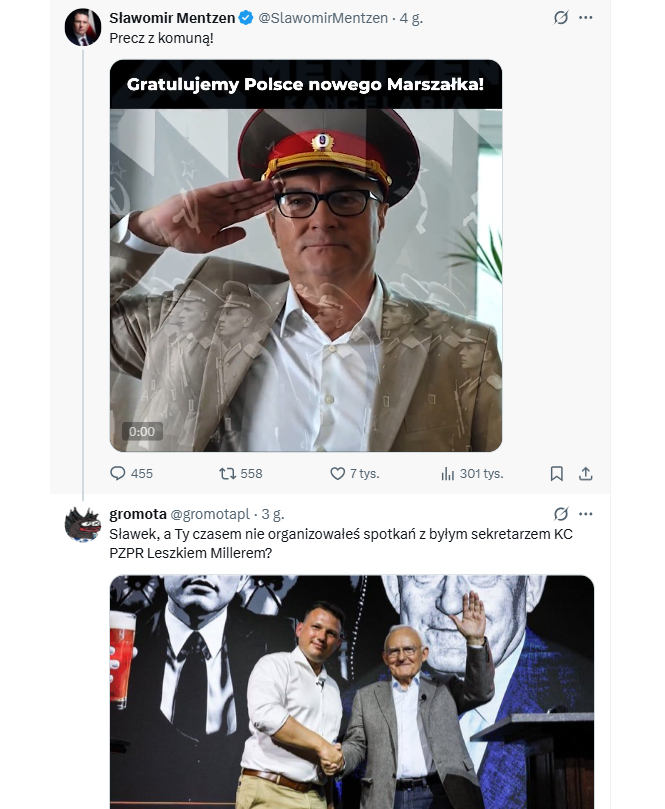Open more options menu on gromota's reply
The width and height of the screenshot is (665, 809).
point(586,514)
